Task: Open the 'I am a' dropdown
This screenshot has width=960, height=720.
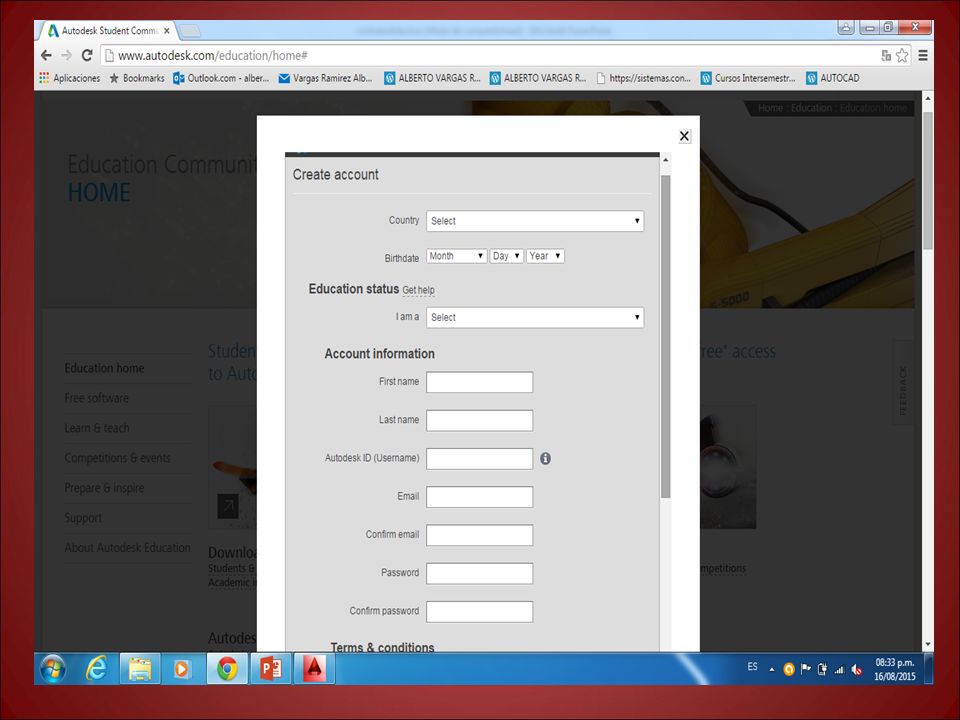Action: click(535, 317)
